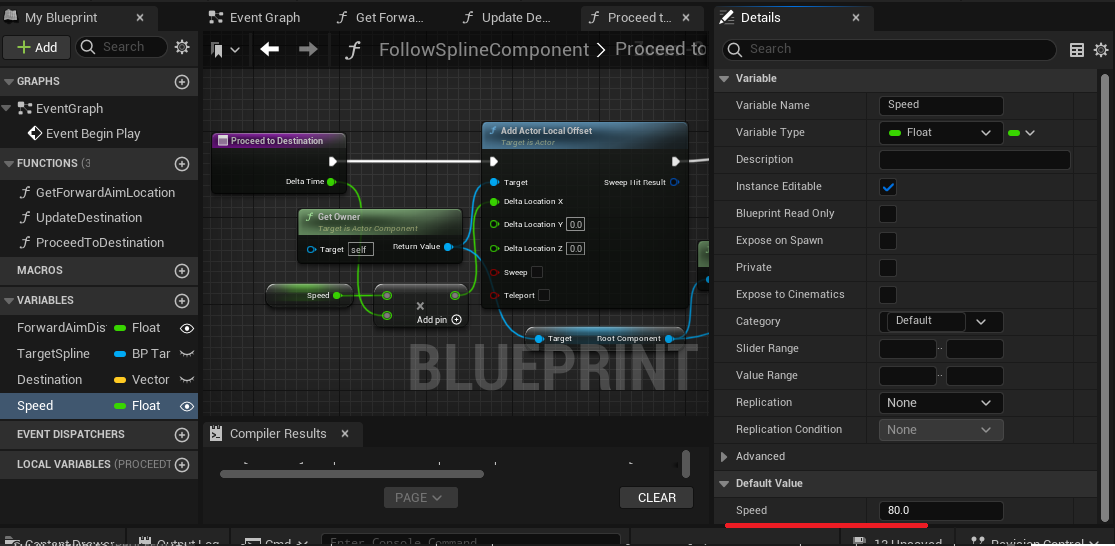Click Compiler Results horizontal scrollbar

352,473
